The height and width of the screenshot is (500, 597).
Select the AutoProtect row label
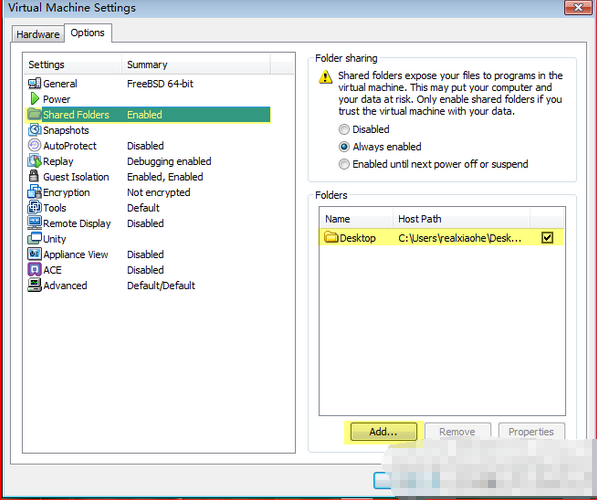(70, 145)
